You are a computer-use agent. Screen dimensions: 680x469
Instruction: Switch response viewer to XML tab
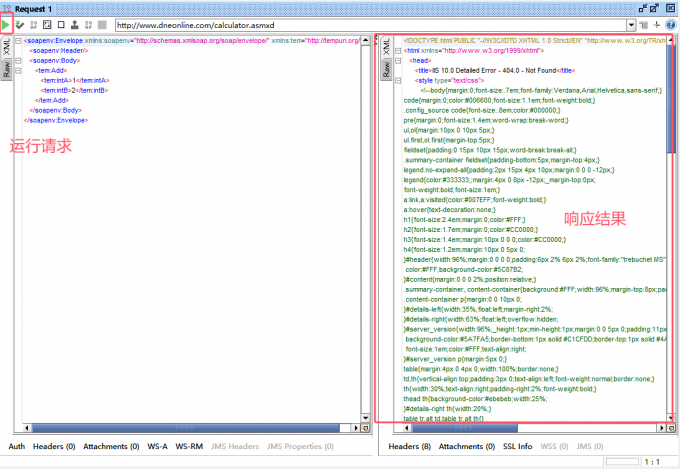coord(386,48)
